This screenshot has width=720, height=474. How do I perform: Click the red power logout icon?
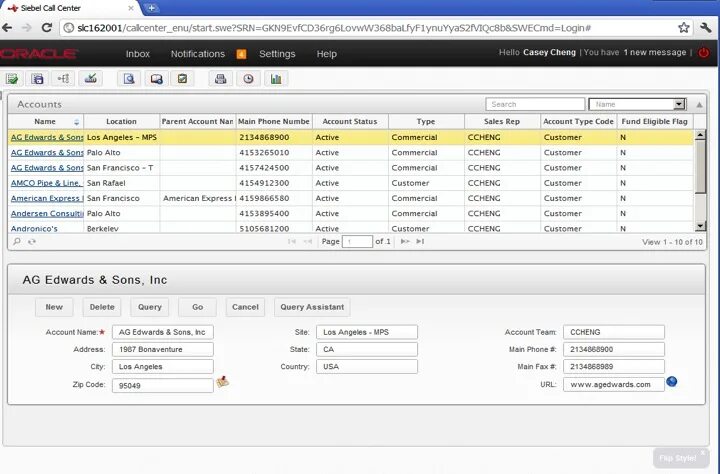pos(703,52)
